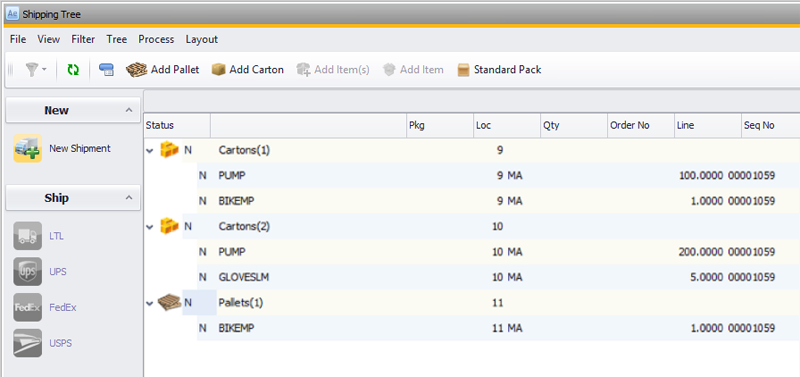Click the LTL truck icon

coord(28,236)
